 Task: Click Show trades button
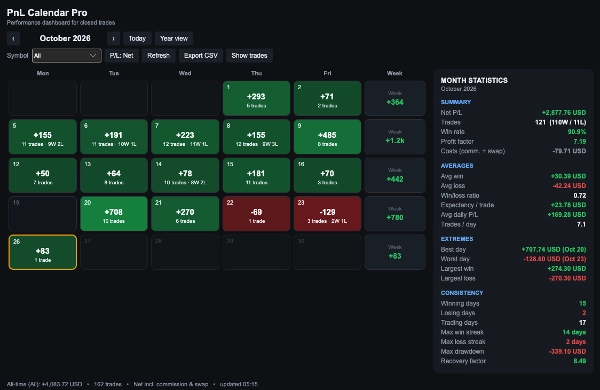[249, 55]
